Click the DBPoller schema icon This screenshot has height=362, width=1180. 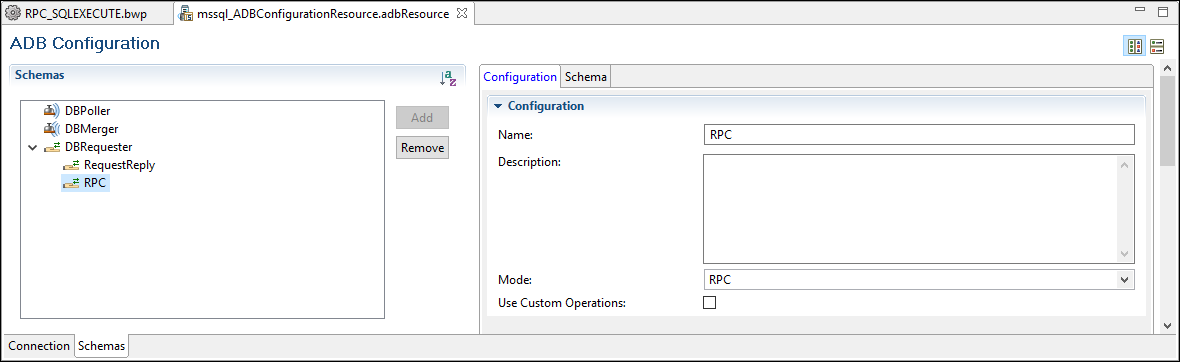coord(52,111)
